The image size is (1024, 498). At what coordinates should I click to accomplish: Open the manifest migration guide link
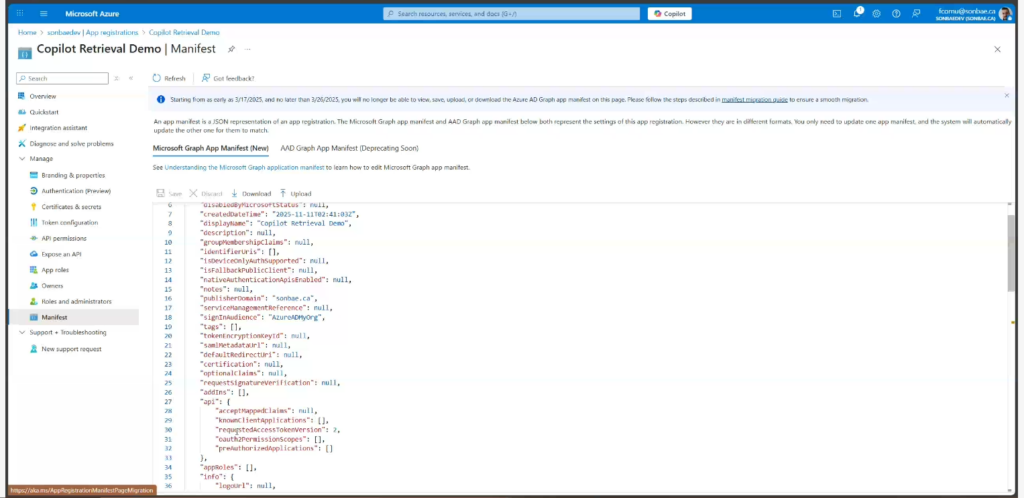(x=755, y=100)
